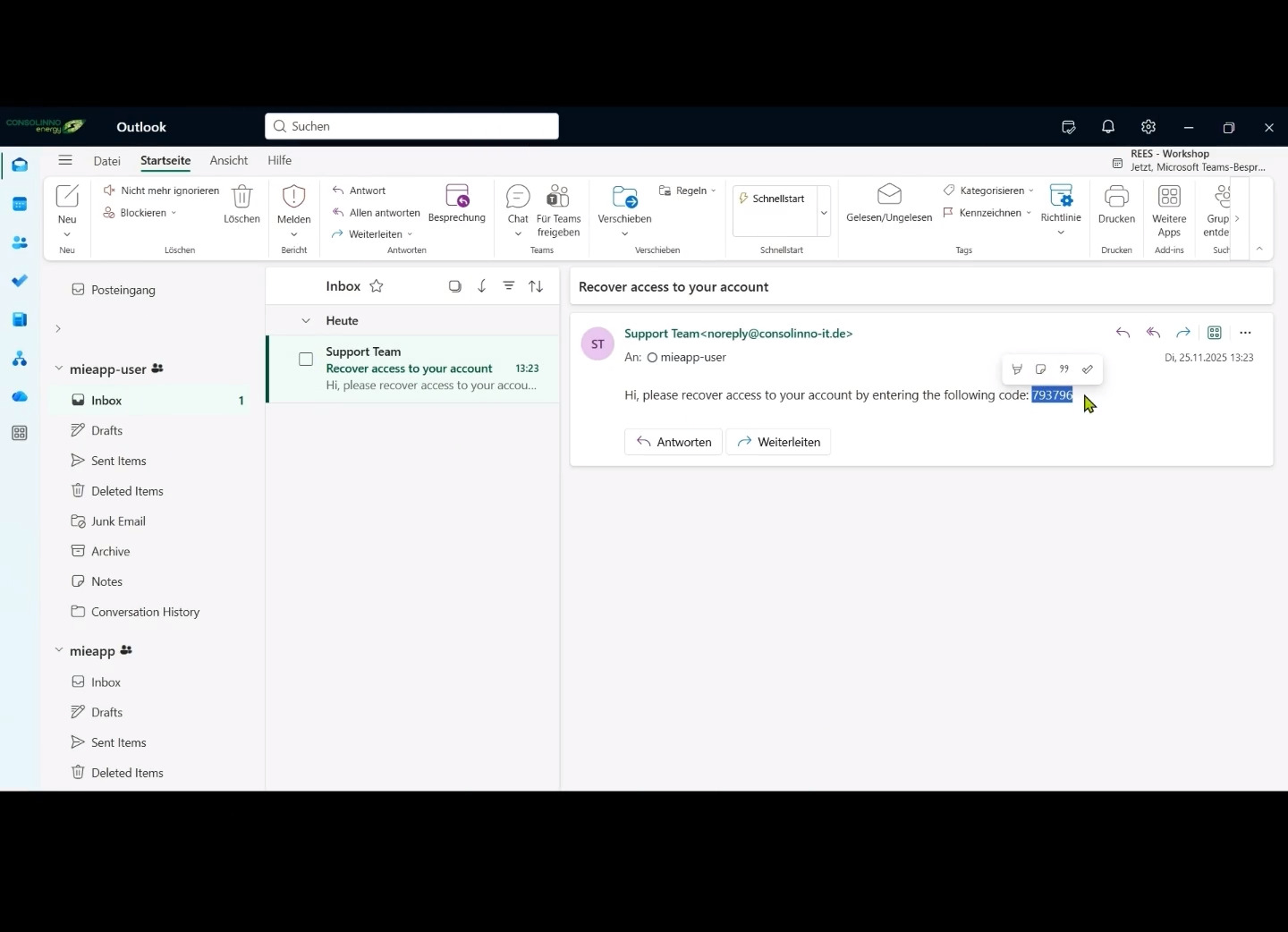
Task: Open Weitere Apps add-ins
Action: pyautogui.click(x=1169, y=211)
